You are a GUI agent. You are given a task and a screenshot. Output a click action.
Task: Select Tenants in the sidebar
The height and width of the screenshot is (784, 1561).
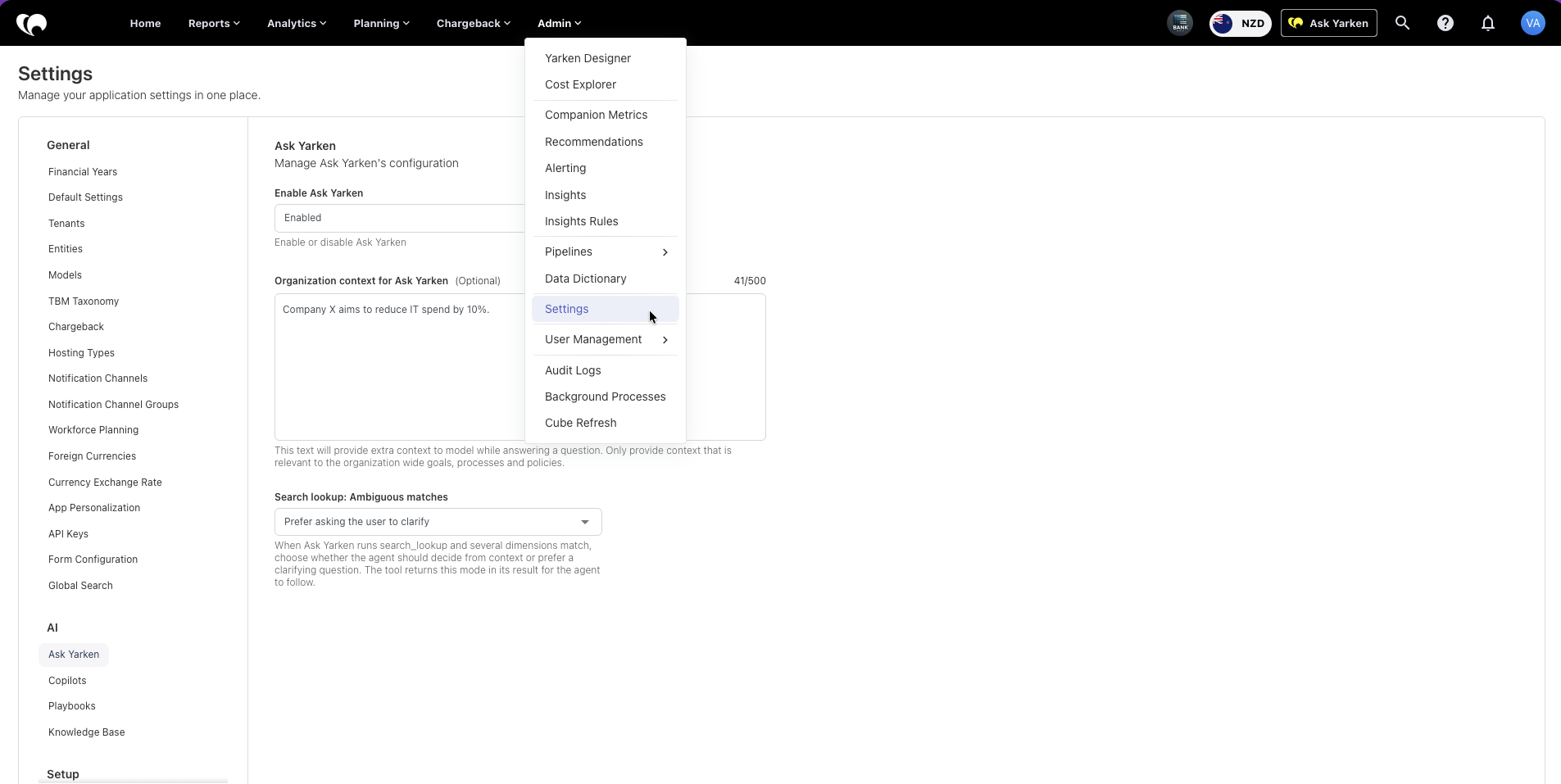pyautogui.click(x=66, y=224)
